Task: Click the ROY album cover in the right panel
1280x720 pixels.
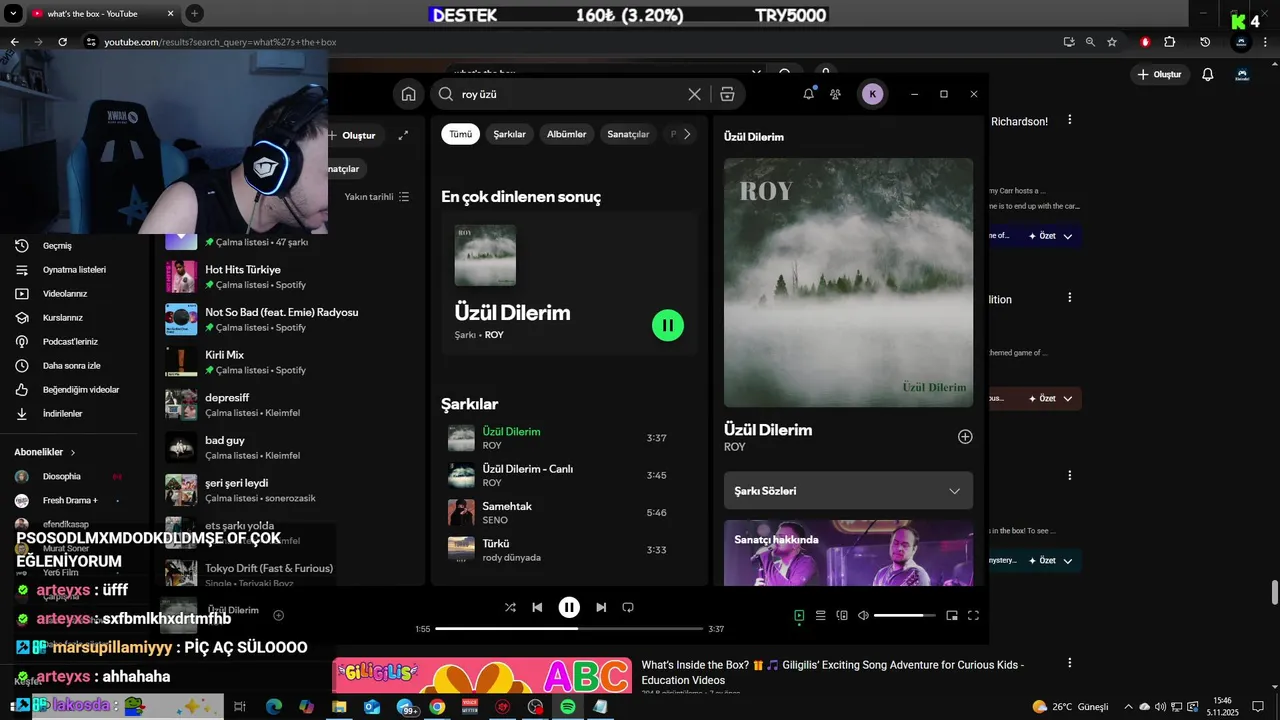Action: coord(848,282)
